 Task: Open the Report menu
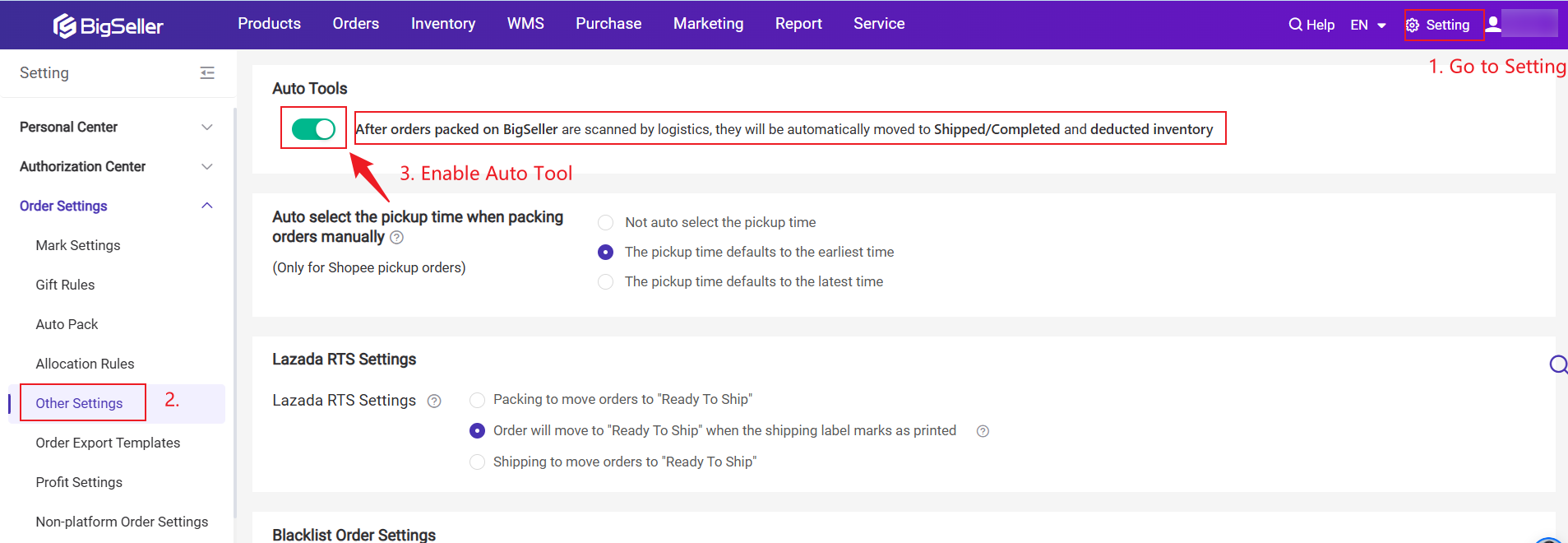coord(798,24)
